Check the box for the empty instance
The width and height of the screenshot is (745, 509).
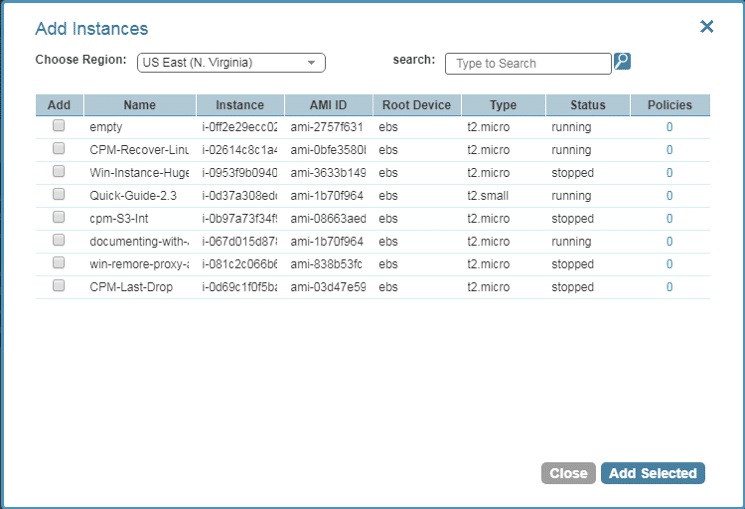pos(59,125)
